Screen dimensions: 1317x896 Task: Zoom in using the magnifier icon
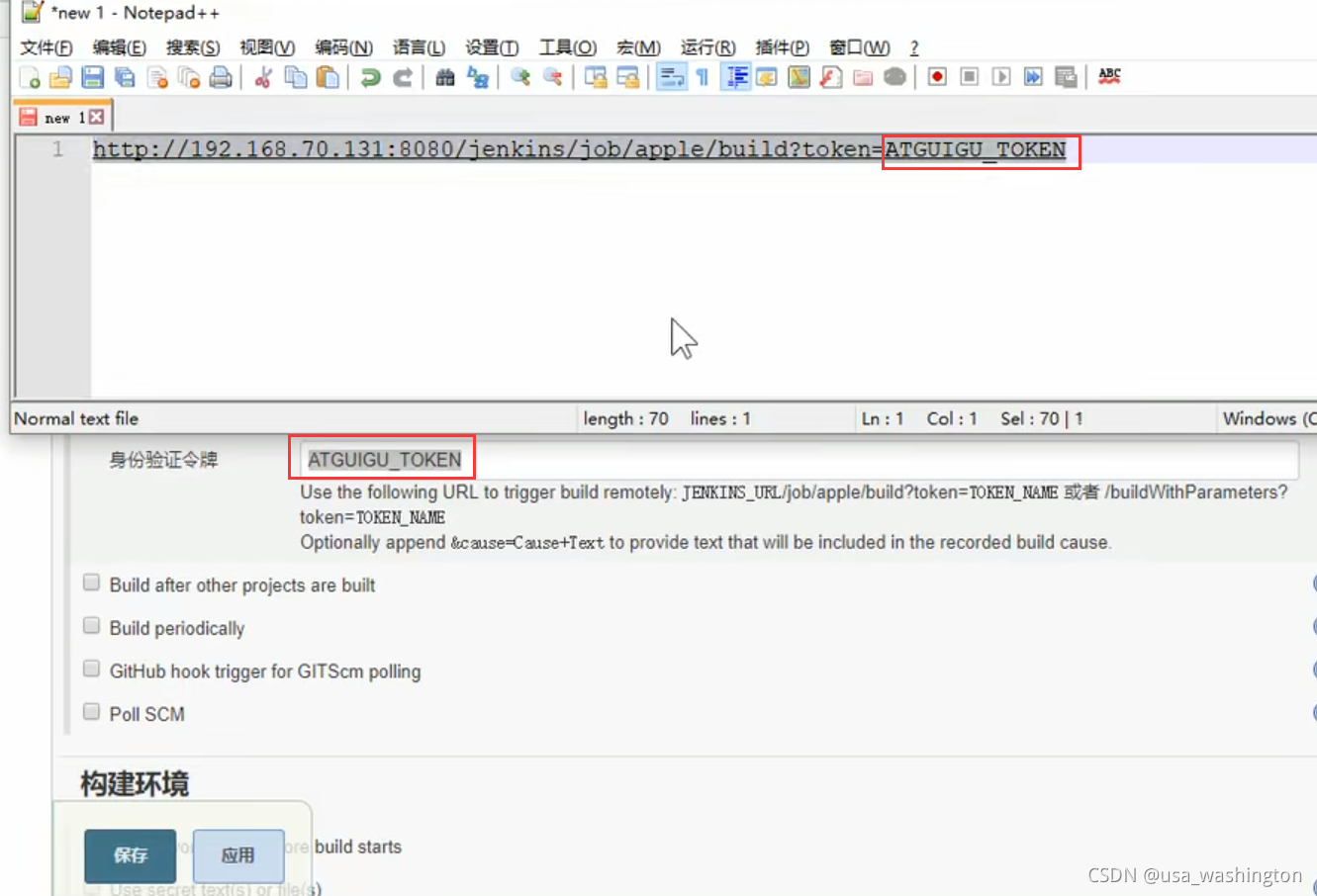coord(520,77)
